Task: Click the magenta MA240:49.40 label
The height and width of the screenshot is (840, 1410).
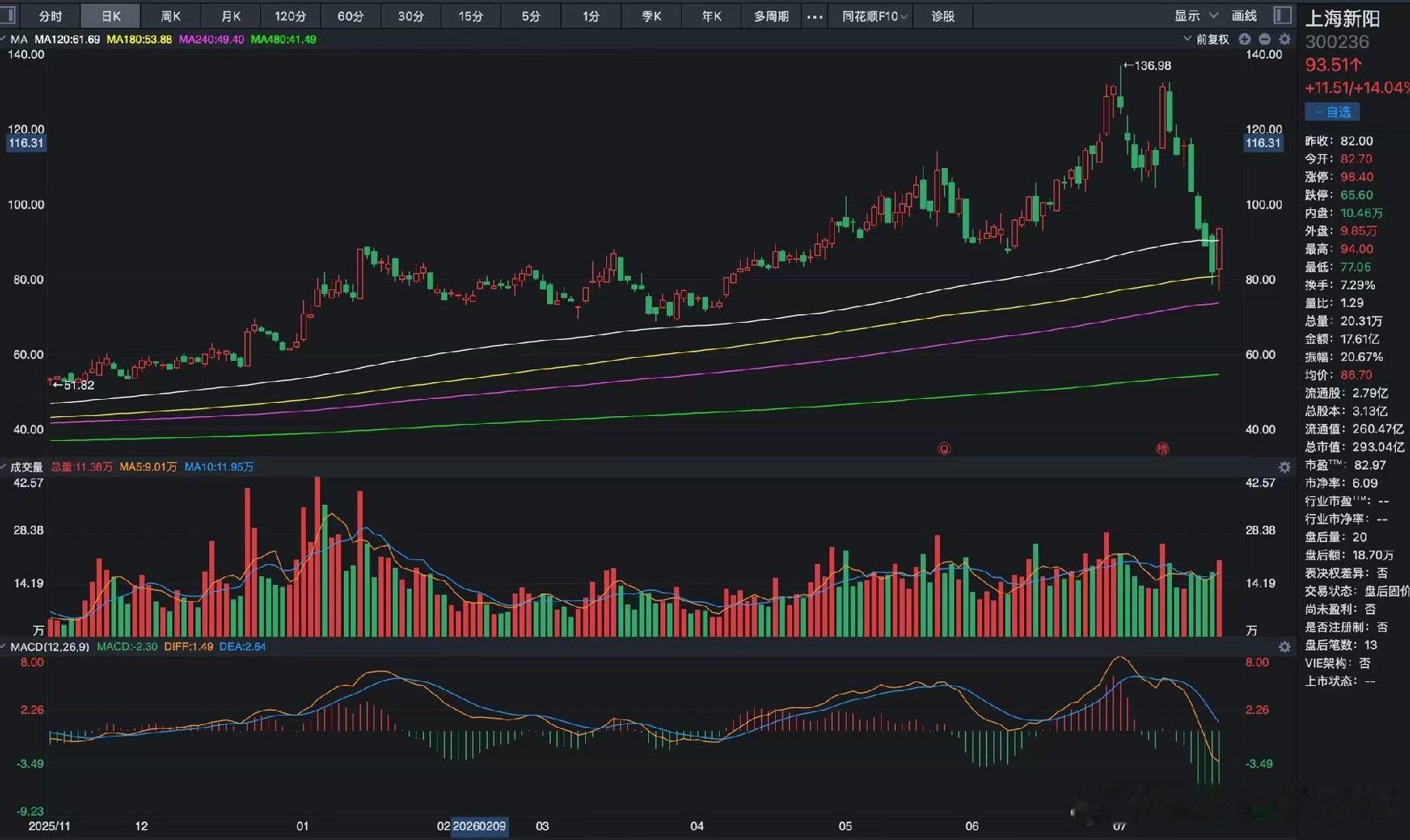Action: click(x=211, y=39)
